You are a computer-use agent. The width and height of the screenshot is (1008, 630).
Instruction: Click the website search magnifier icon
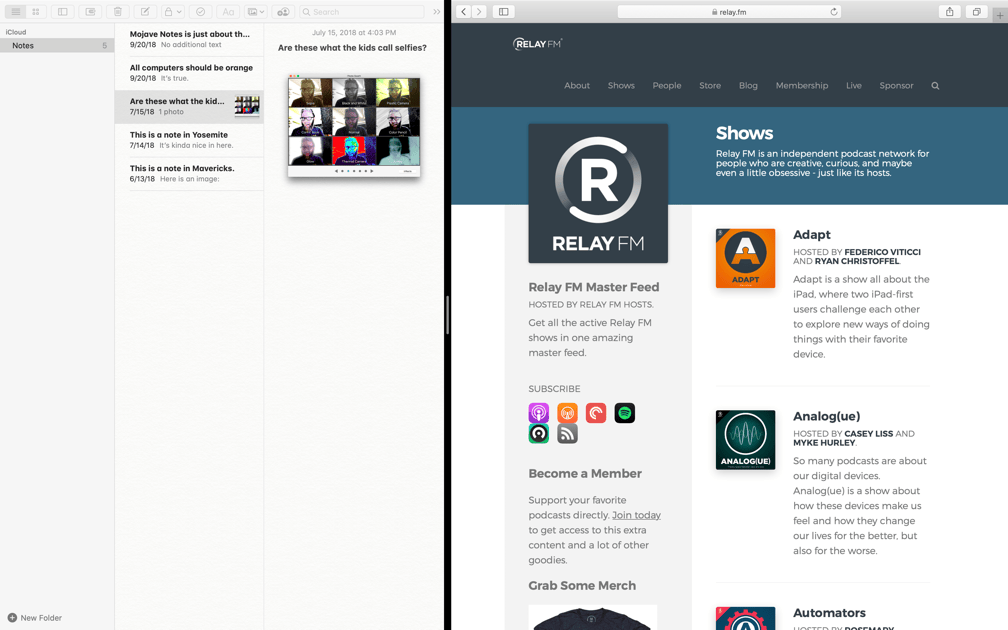[935, 86]
